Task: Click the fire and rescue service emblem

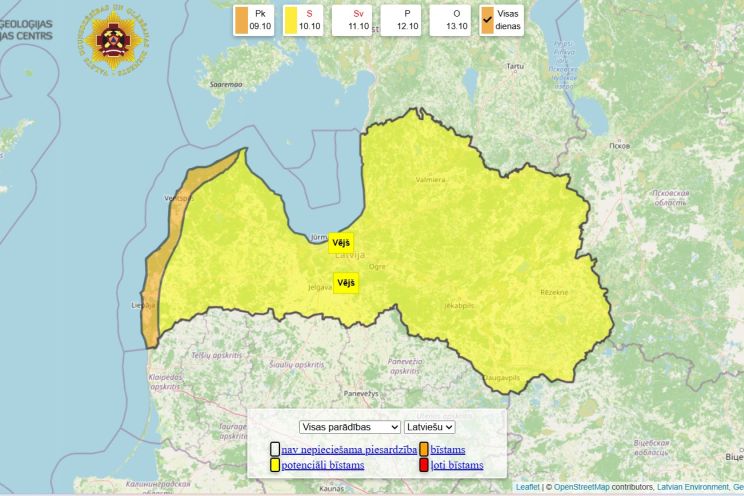Action: click(x=113, y=40)
